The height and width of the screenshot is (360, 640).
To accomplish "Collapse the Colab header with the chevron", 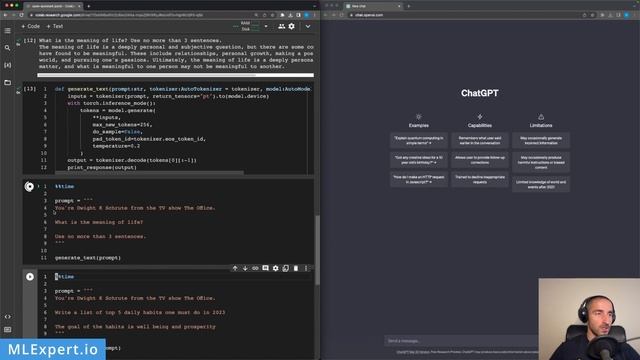I will click(308, 26).
